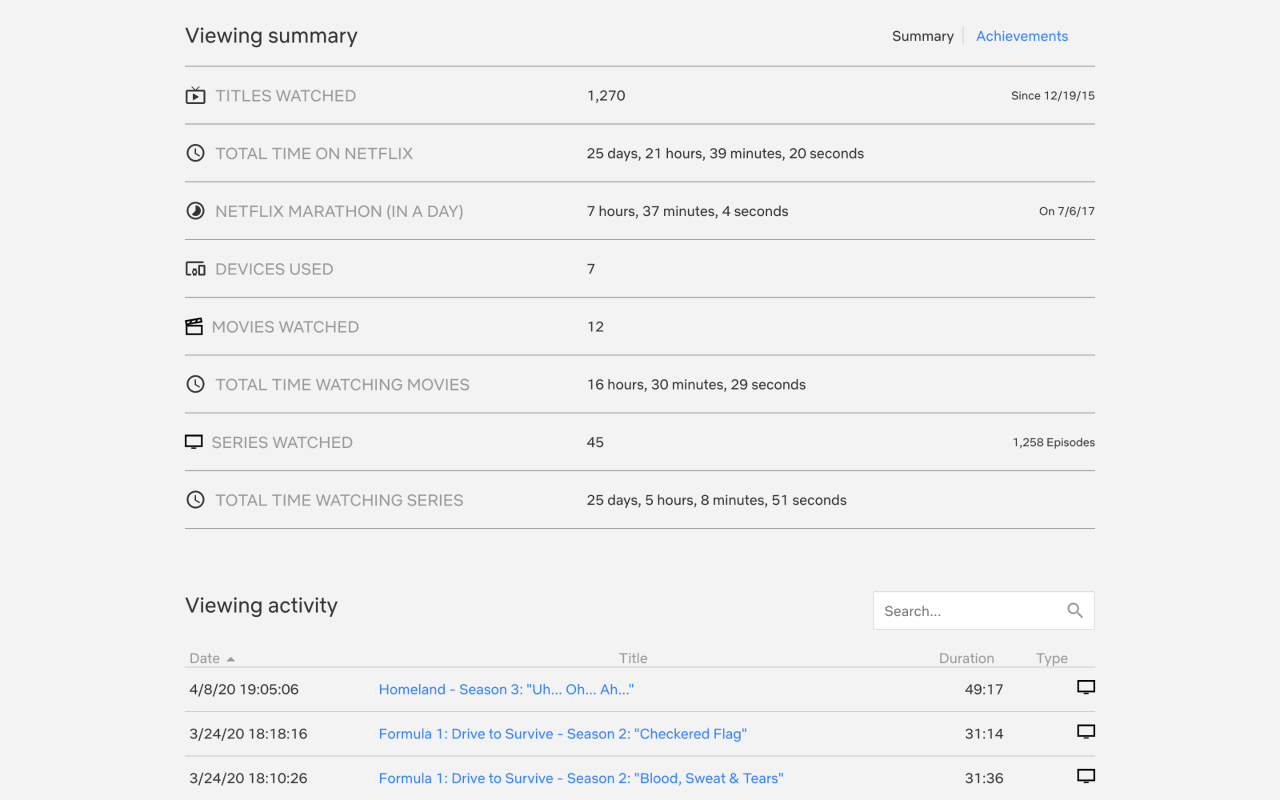
Task: Select the "Viewing activity" heading
Action: pyautogui.click(x=262, y=605)
